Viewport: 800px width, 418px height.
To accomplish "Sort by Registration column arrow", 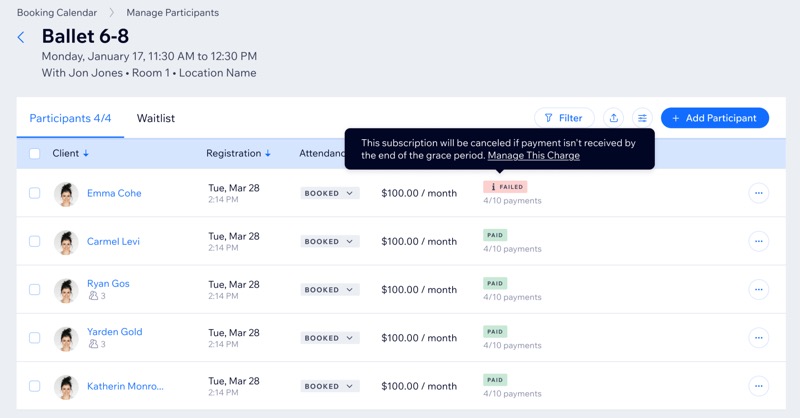I will (x=267, y=153).
